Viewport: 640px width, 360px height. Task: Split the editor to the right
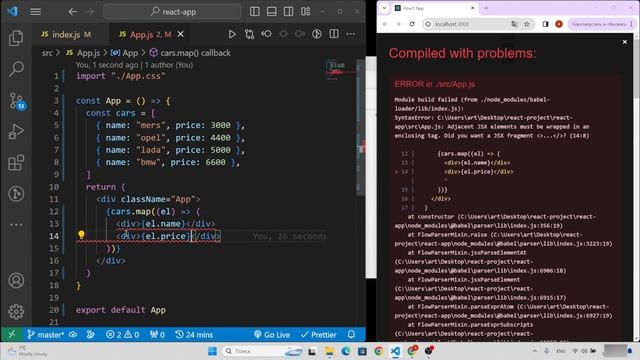[x=334, y=34]
